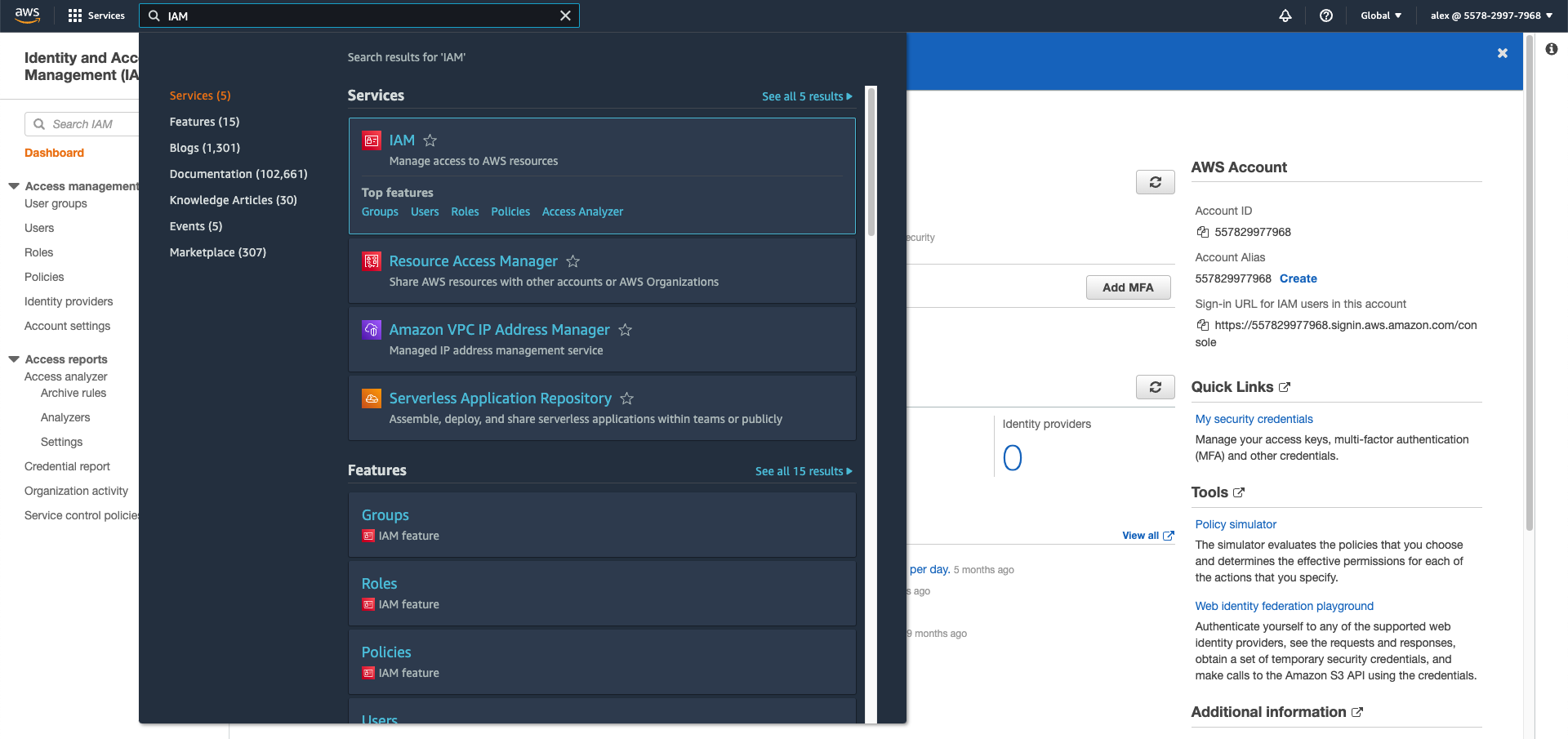This screenshot has width=1568, height=739.
Task: Open Roles under Top features
Action: 465,211
